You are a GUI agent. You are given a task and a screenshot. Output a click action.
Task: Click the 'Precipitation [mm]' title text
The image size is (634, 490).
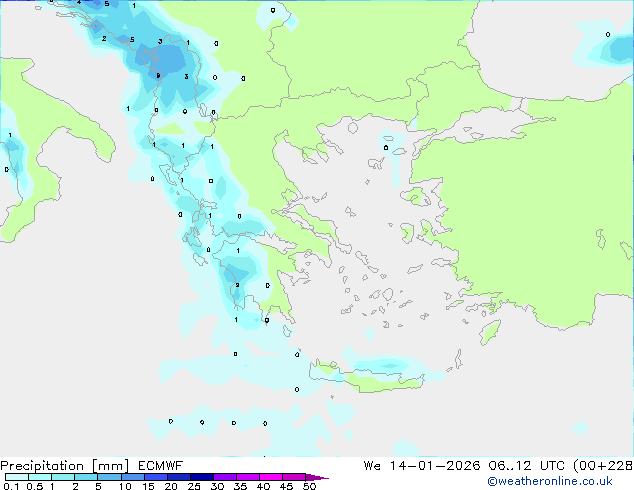(65, 466)
